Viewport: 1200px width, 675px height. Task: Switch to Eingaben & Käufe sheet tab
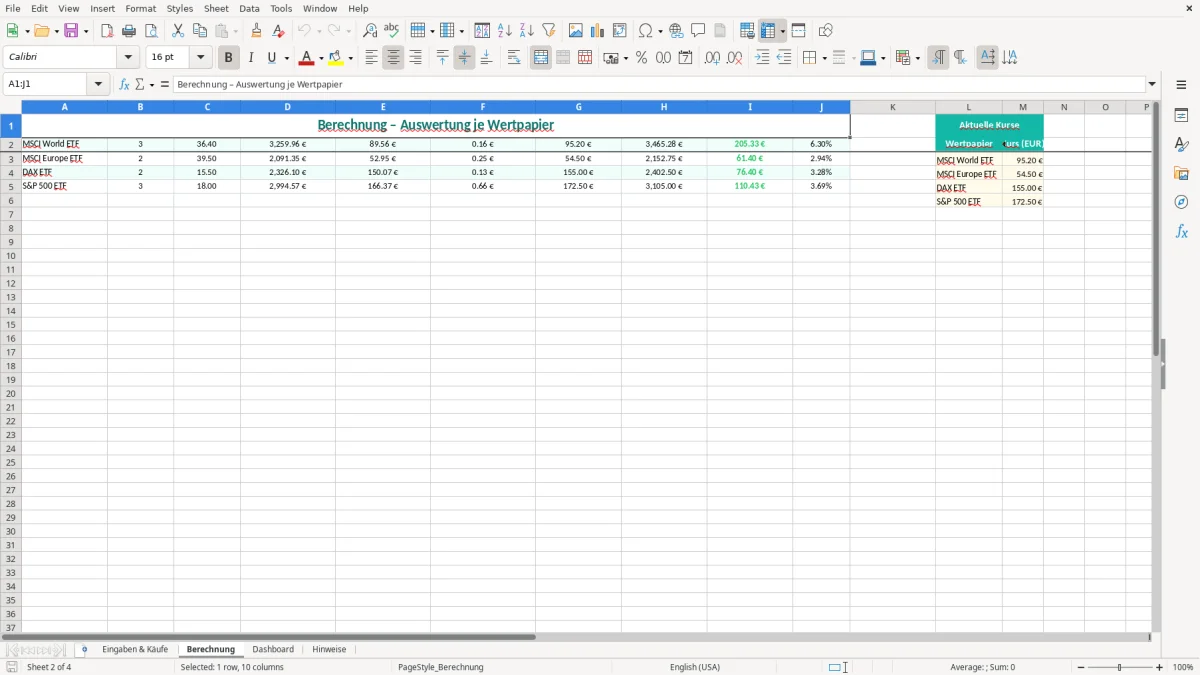[x=135, y=650]
